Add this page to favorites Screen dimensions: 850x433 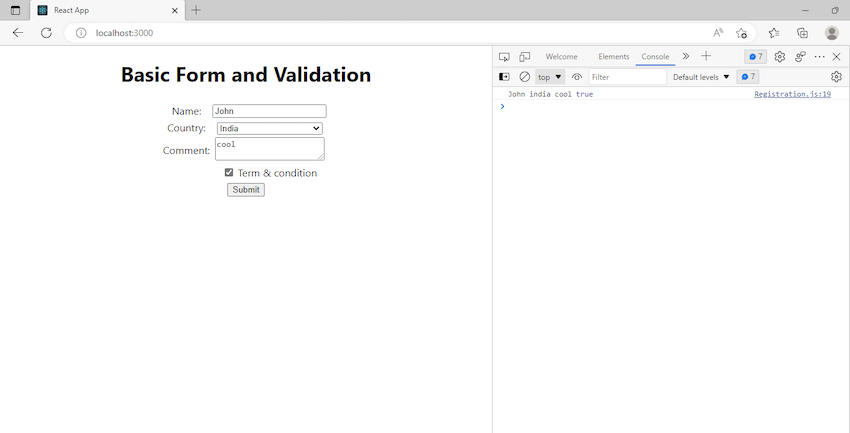742,33
